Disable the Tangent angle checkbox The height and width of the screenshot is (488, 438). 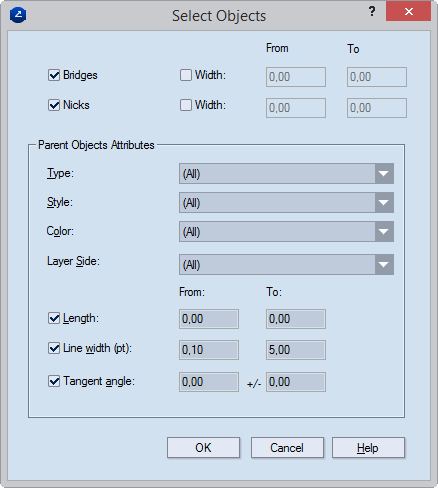54,381
